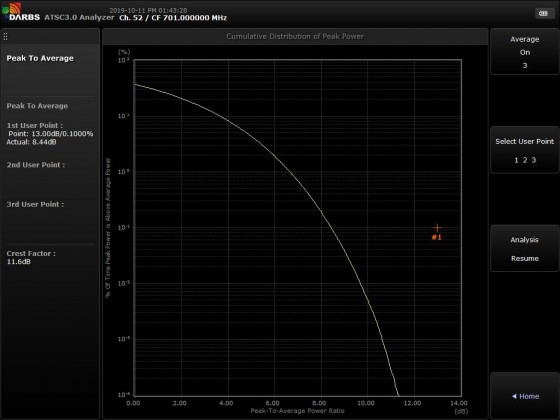
Task: Click the grip dots panel handle
Action: pyautogui.click(x=5, y=36)
